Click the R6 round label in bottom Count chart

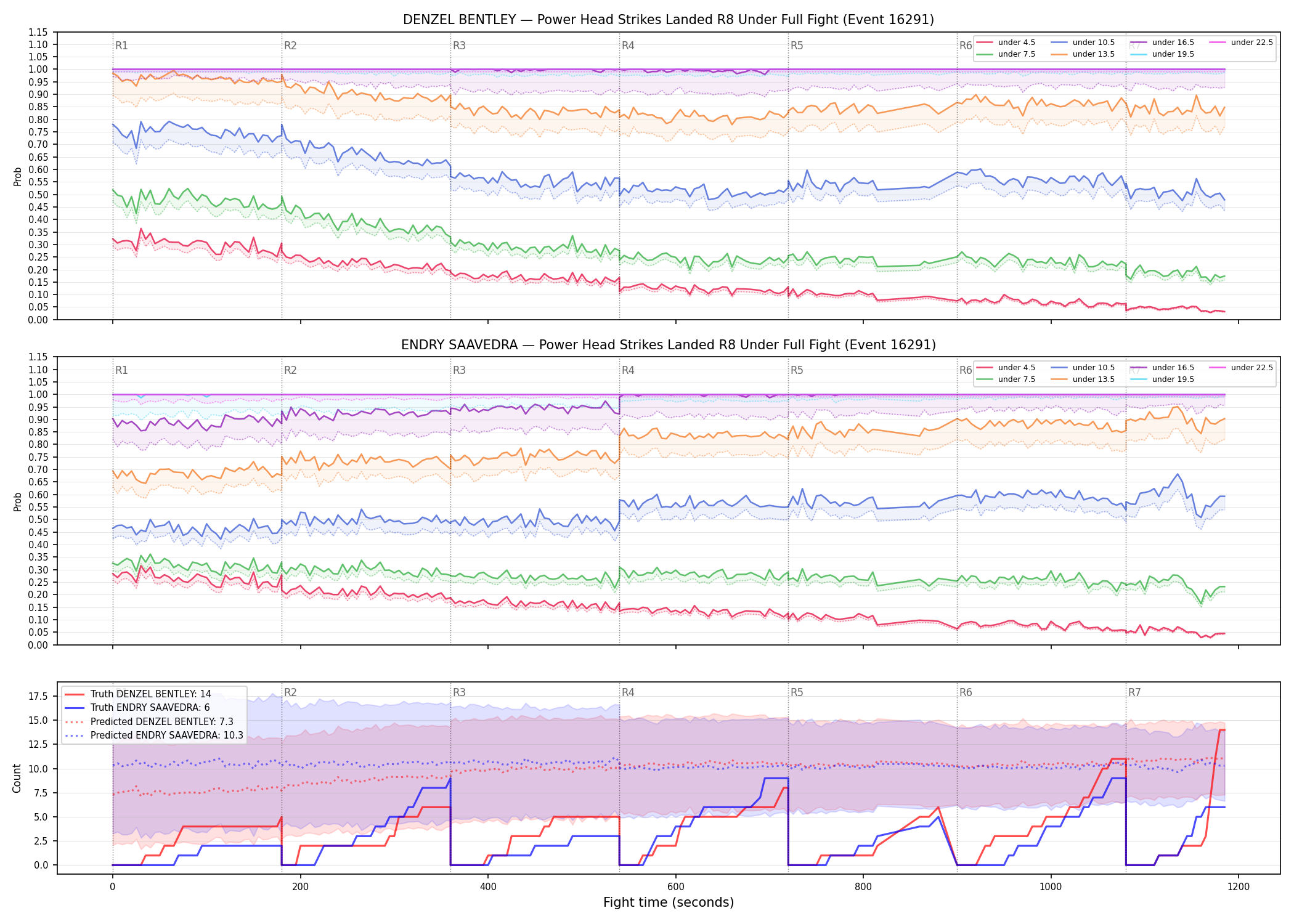966,692
